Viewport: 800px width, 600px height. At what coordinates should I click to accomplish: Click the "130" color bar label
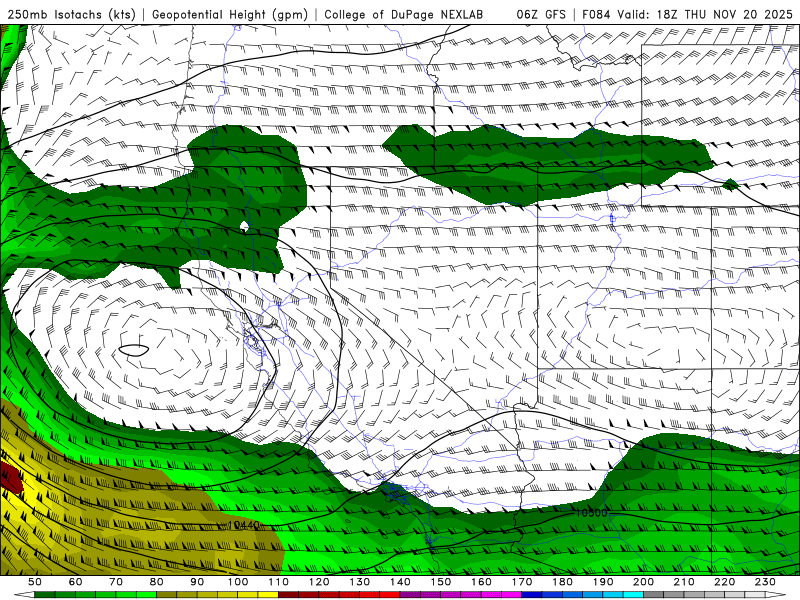[x=360, y=582]
